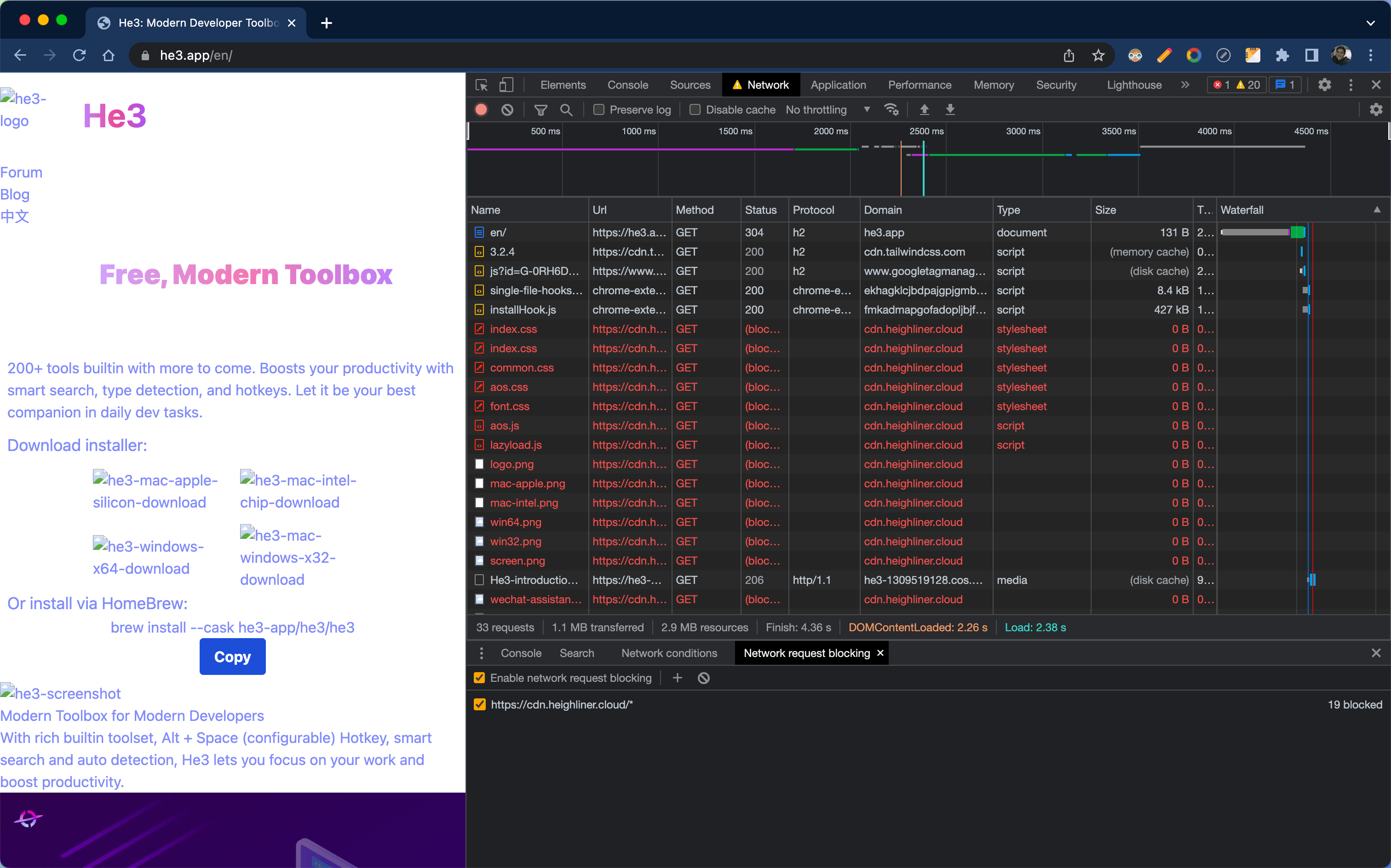The width and height of the screenshot is (1391, 868).
Task: Open the Forum link on page
Action: pos(21,172)
